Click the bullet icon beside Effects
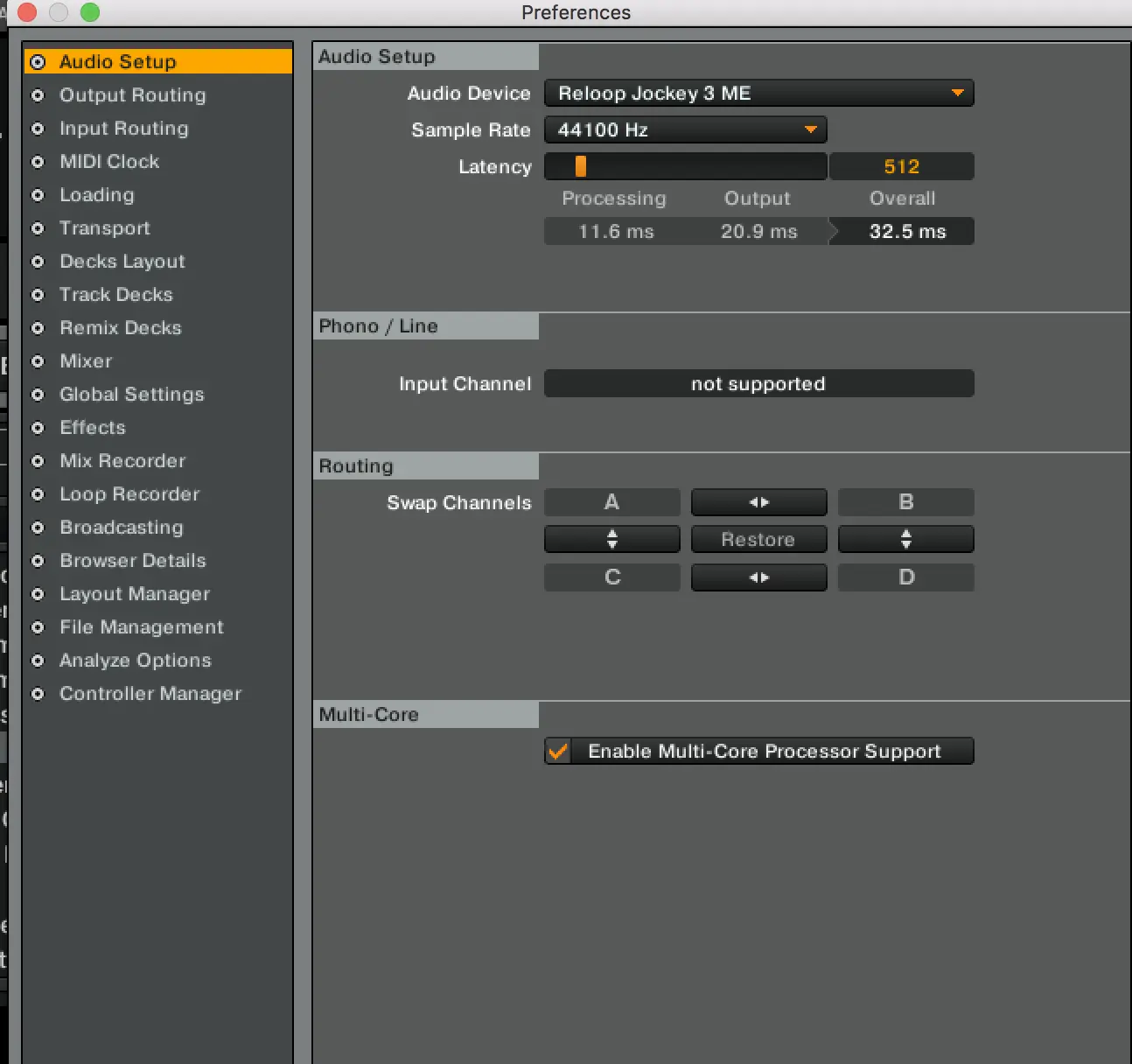Viewport: 1132px width, 1064px height. coord(38,428)
